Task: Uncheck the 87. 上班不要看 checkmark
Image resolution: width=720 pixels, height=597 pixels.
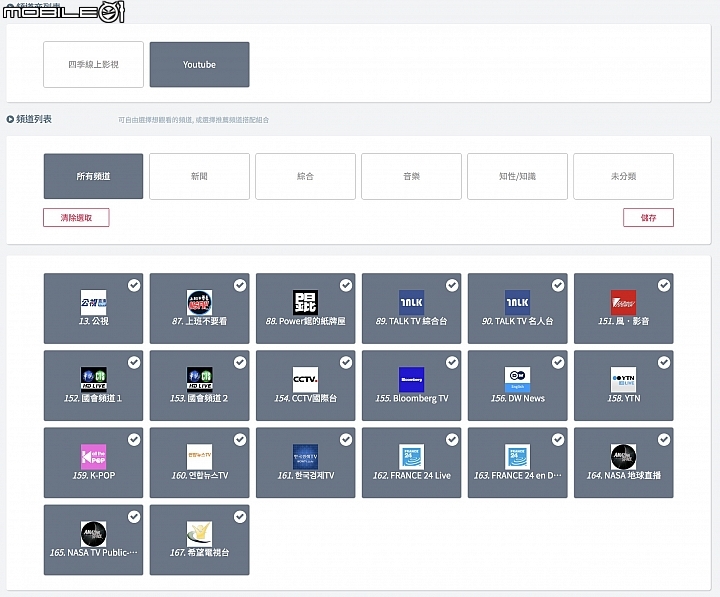Action: [x=240, y=285]
